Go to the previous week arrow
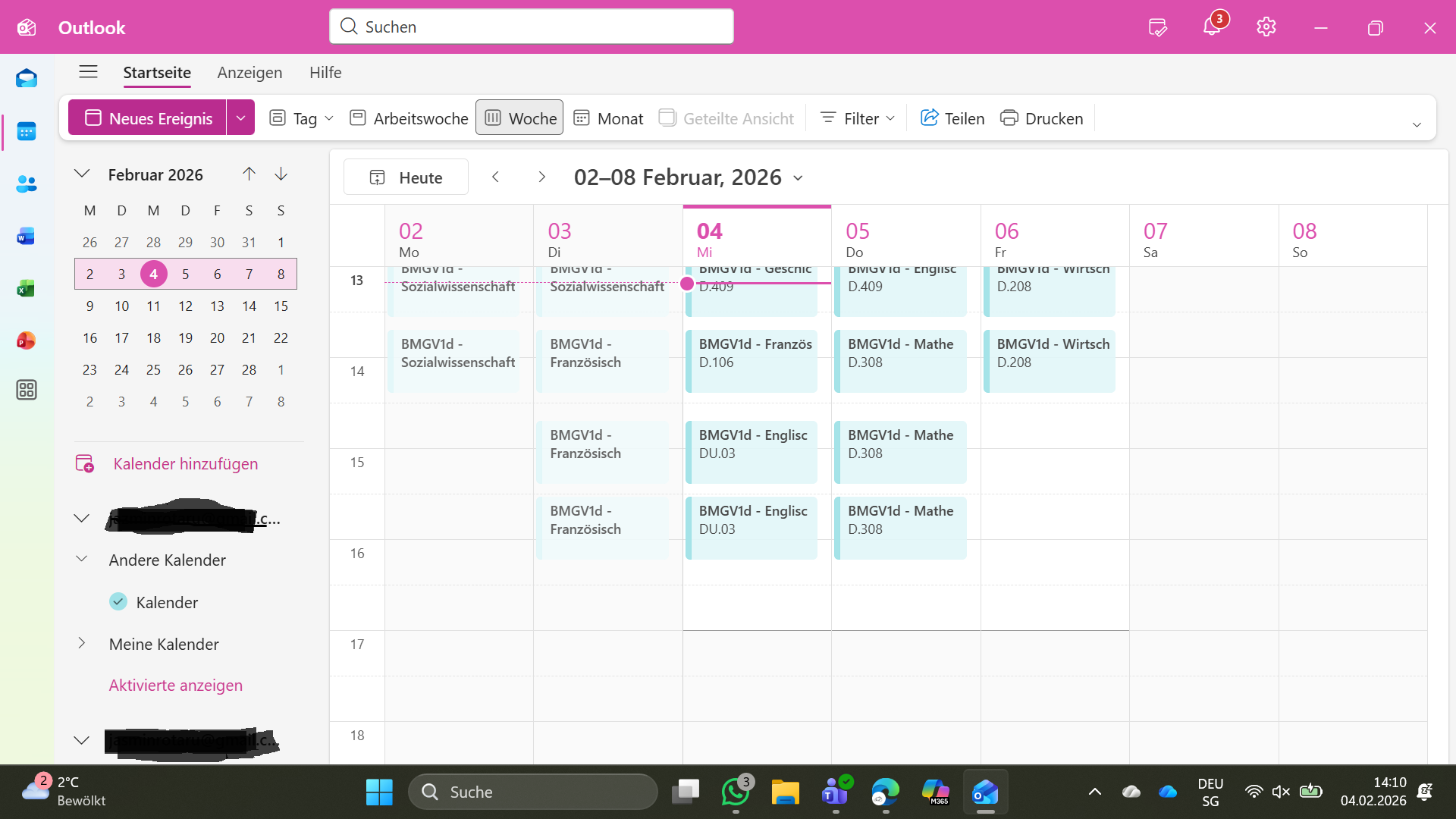Image resolution: width=1456 pixels, height=819 pixels. pos(495,177)
